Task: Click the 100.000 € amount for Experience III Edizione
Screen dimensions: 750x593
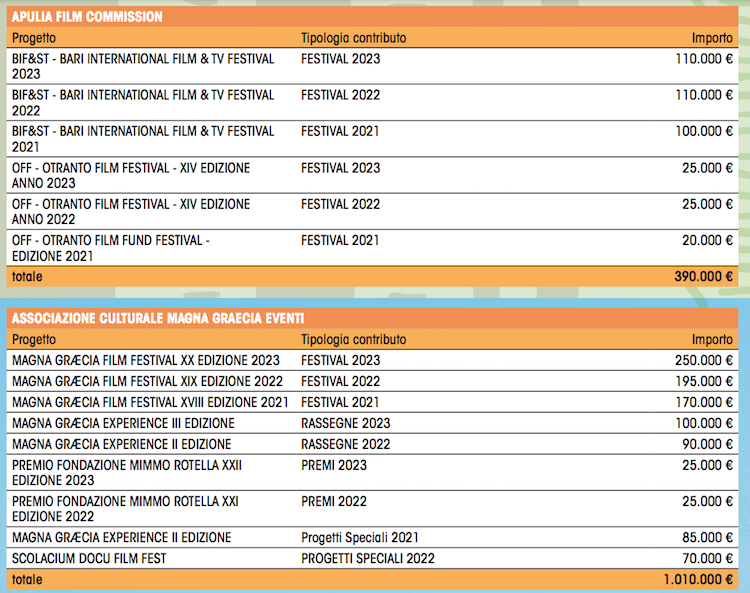Action: pyautogui.click(x=704, y=423)
